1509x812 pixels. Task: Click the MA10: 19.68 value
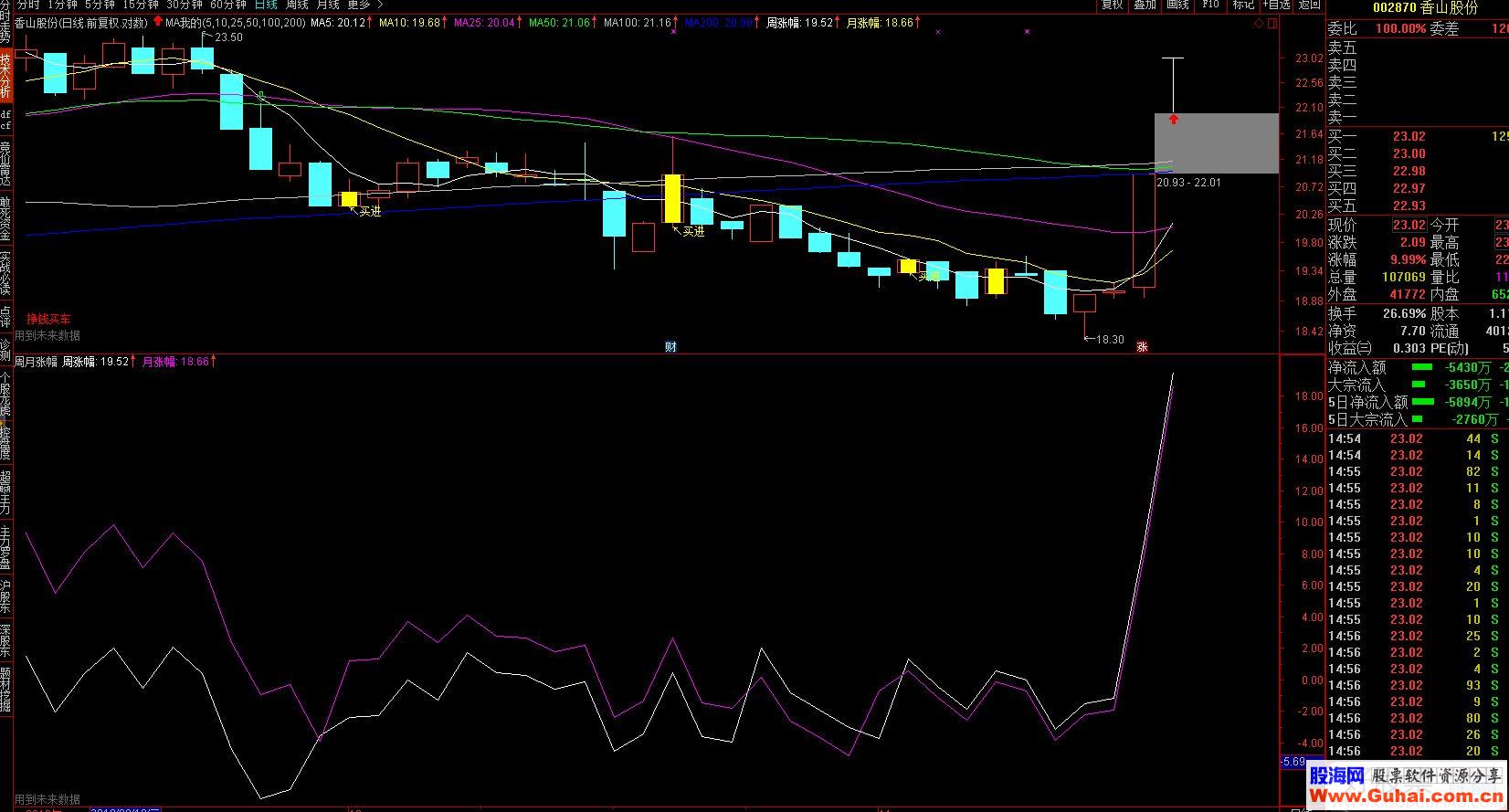tap(409, 23)
